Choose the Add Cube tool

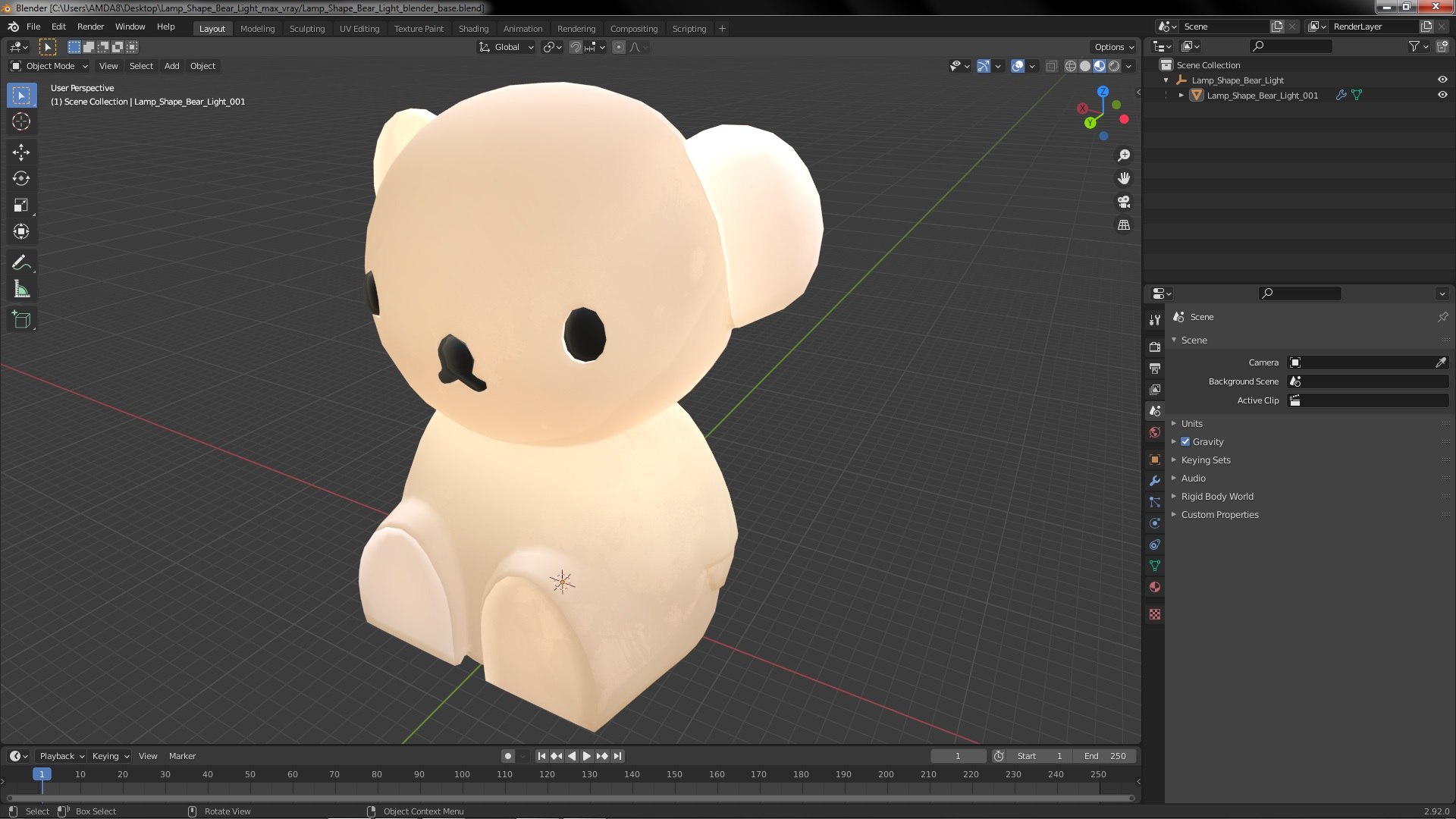(21, 320)
